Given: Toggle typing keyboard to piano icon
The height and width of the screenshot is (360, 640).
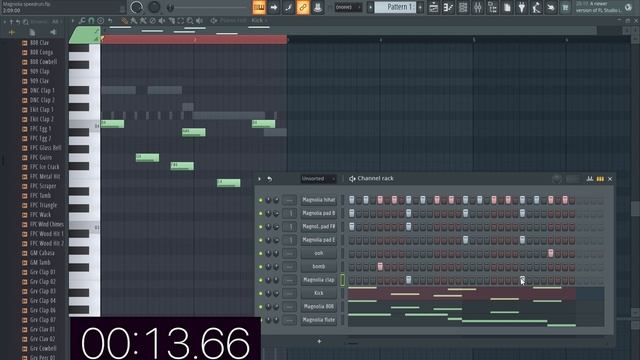Looking at the screenshot, I should pos(259,7).
